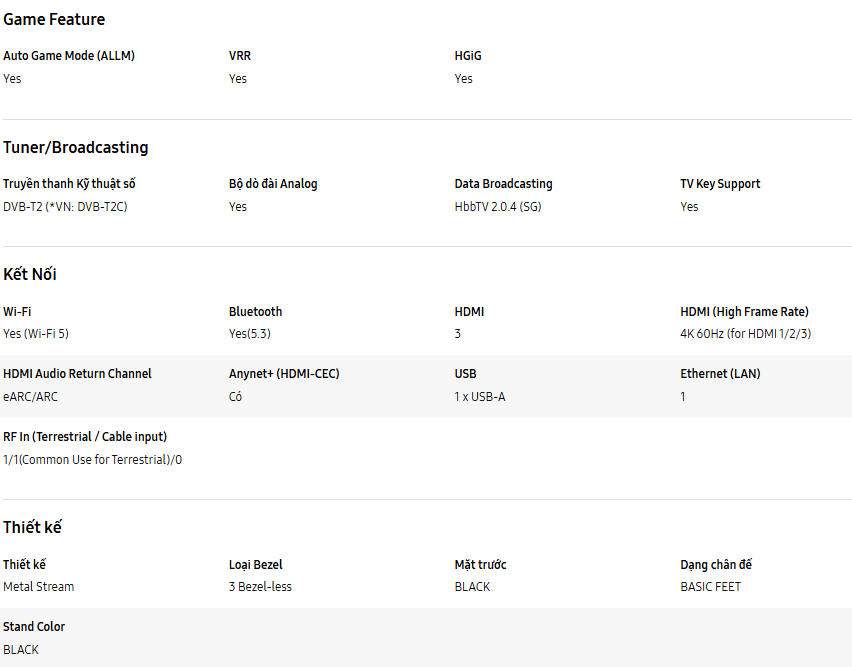Select the Ethernet (LAN) label
Viewport: 852px width, 667px height.
tap(720, 374)
